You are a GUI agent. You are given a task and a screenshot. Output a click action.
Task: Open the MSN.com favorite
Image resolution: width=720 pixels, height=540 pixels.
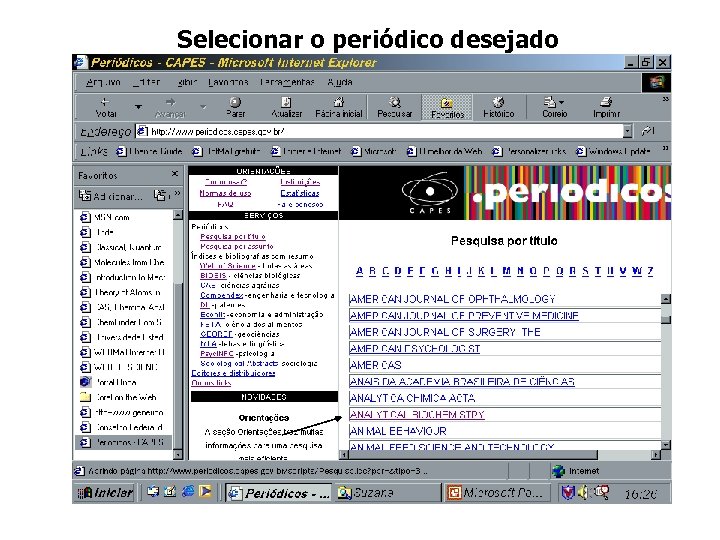[105, 218]
